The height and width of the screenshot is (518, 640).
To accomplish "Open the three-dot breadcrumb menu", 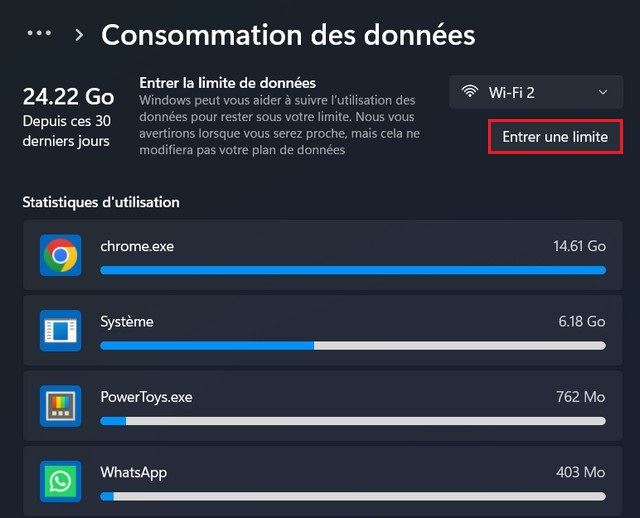I will (39, 34).
